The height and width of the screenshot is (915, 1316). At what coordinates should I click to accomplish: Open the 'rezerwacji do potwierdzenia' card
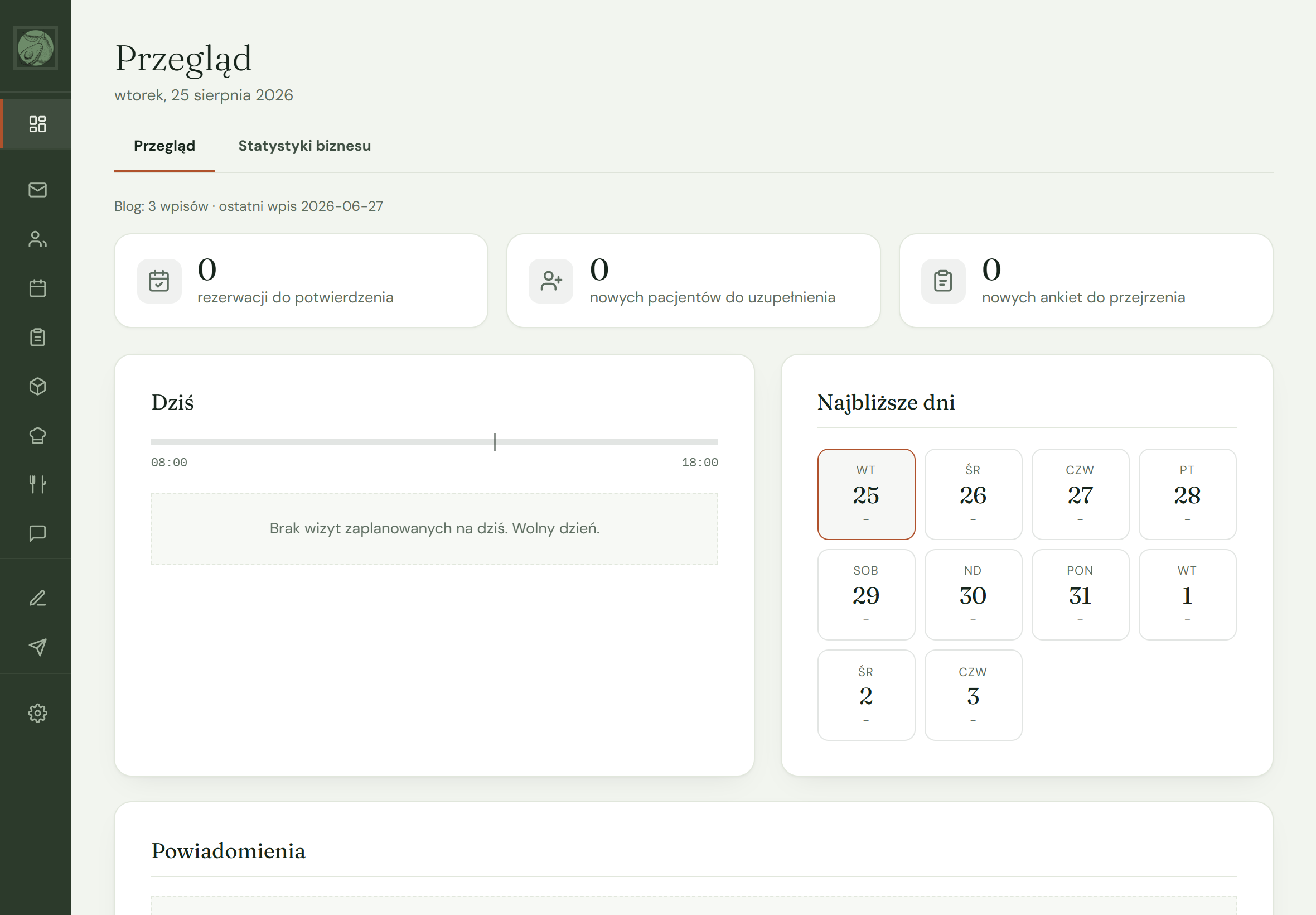[x=301, y=281]
